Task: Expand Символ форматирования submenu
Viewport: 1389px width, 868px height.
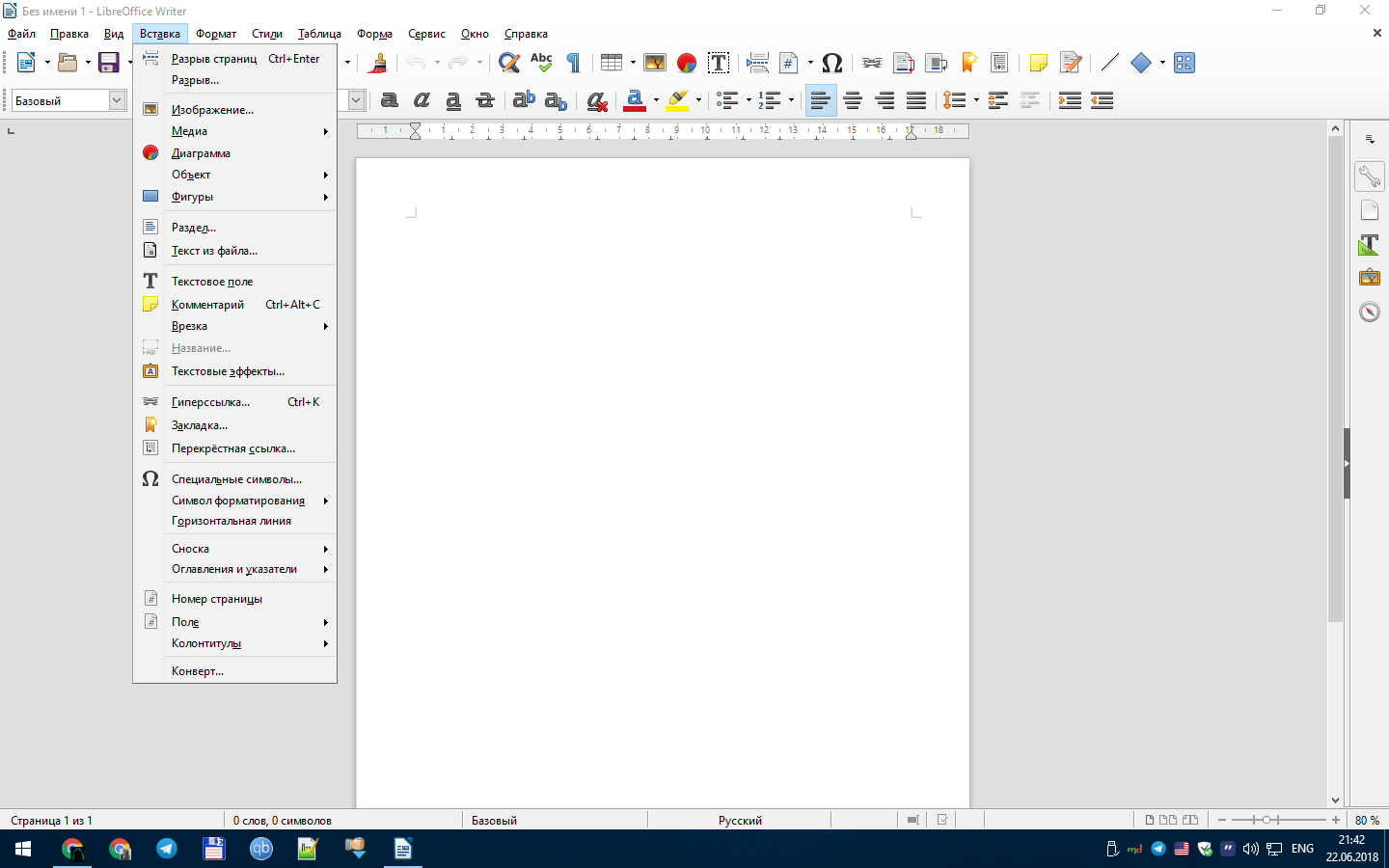Action: pyautogui.click(x=234, y=501)
